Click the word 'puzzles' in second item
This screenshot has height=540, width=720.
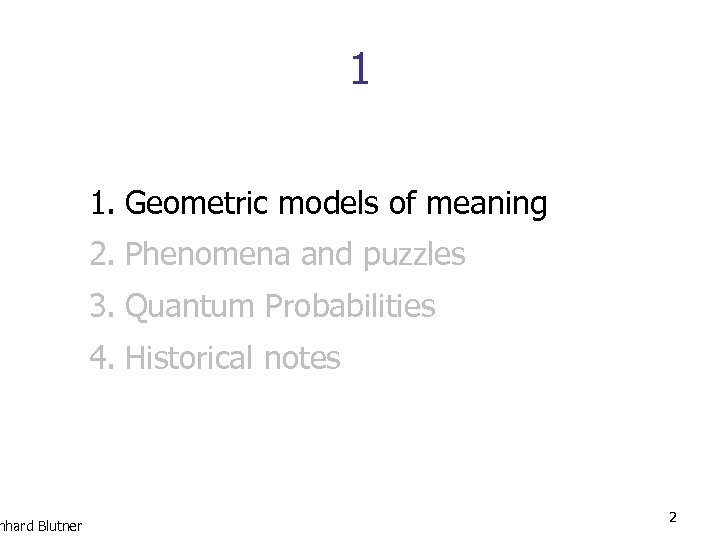(414, 256)
